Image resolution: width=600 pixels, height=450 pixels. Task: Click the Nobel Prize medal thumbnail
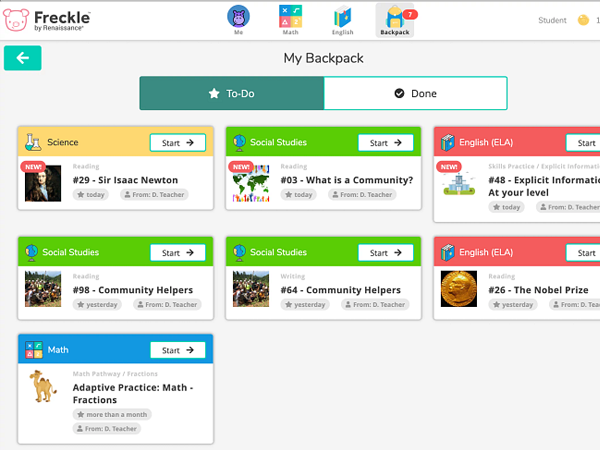pos(459,289)
